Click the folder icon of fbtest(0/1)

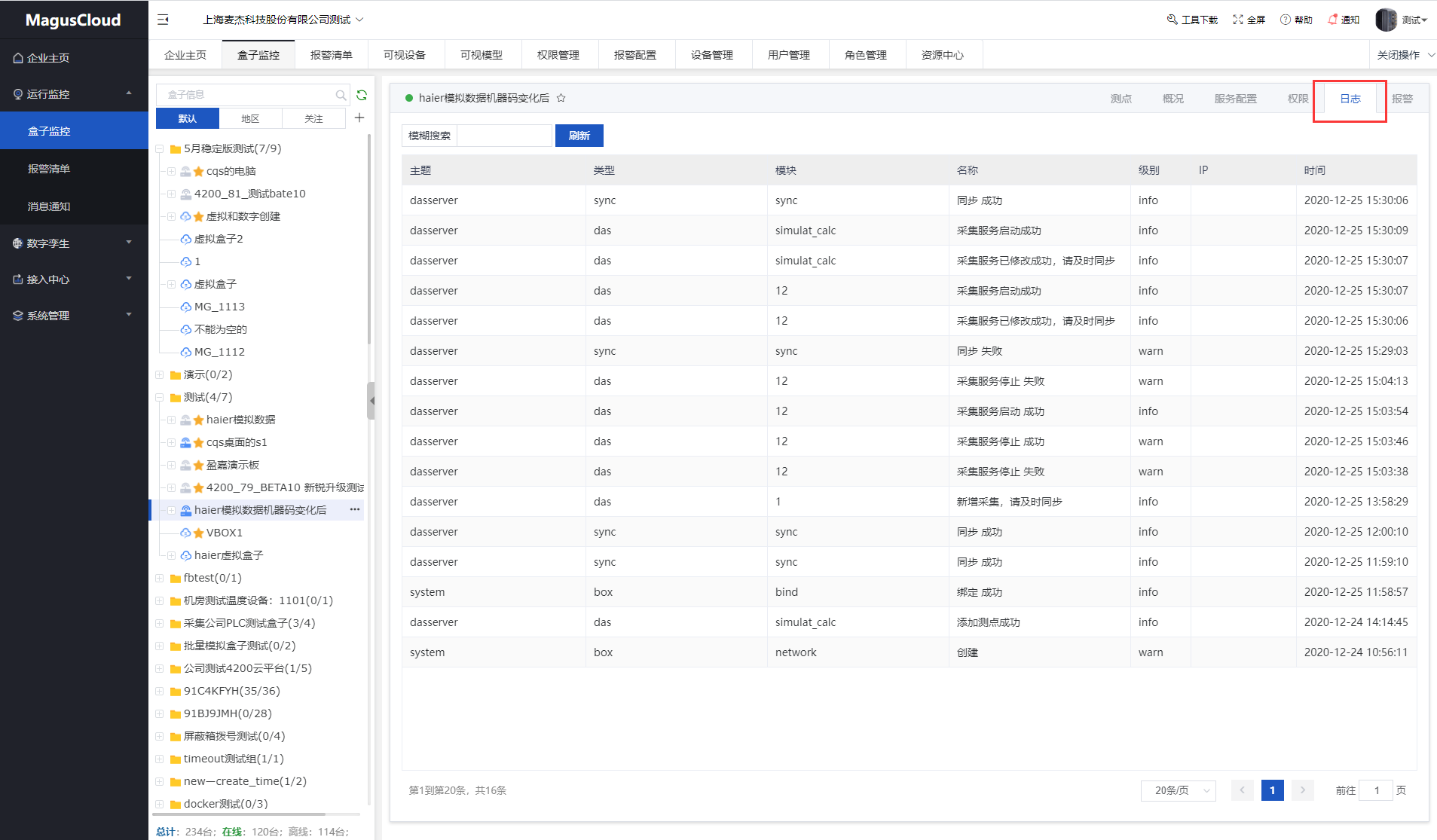click(176, 579)
